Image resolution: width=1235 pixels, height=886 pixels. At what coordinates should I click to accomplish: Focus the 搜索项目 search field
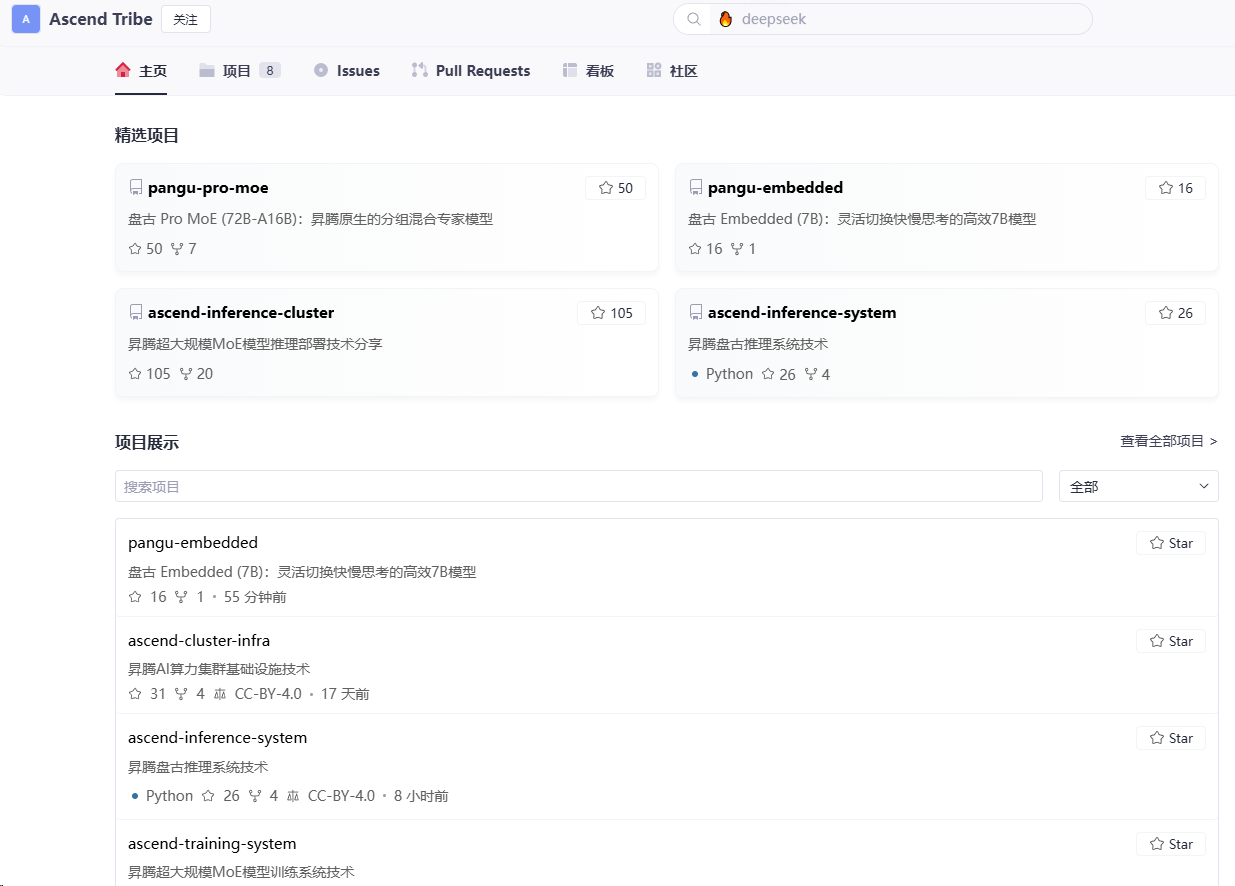tap(579, 486)
